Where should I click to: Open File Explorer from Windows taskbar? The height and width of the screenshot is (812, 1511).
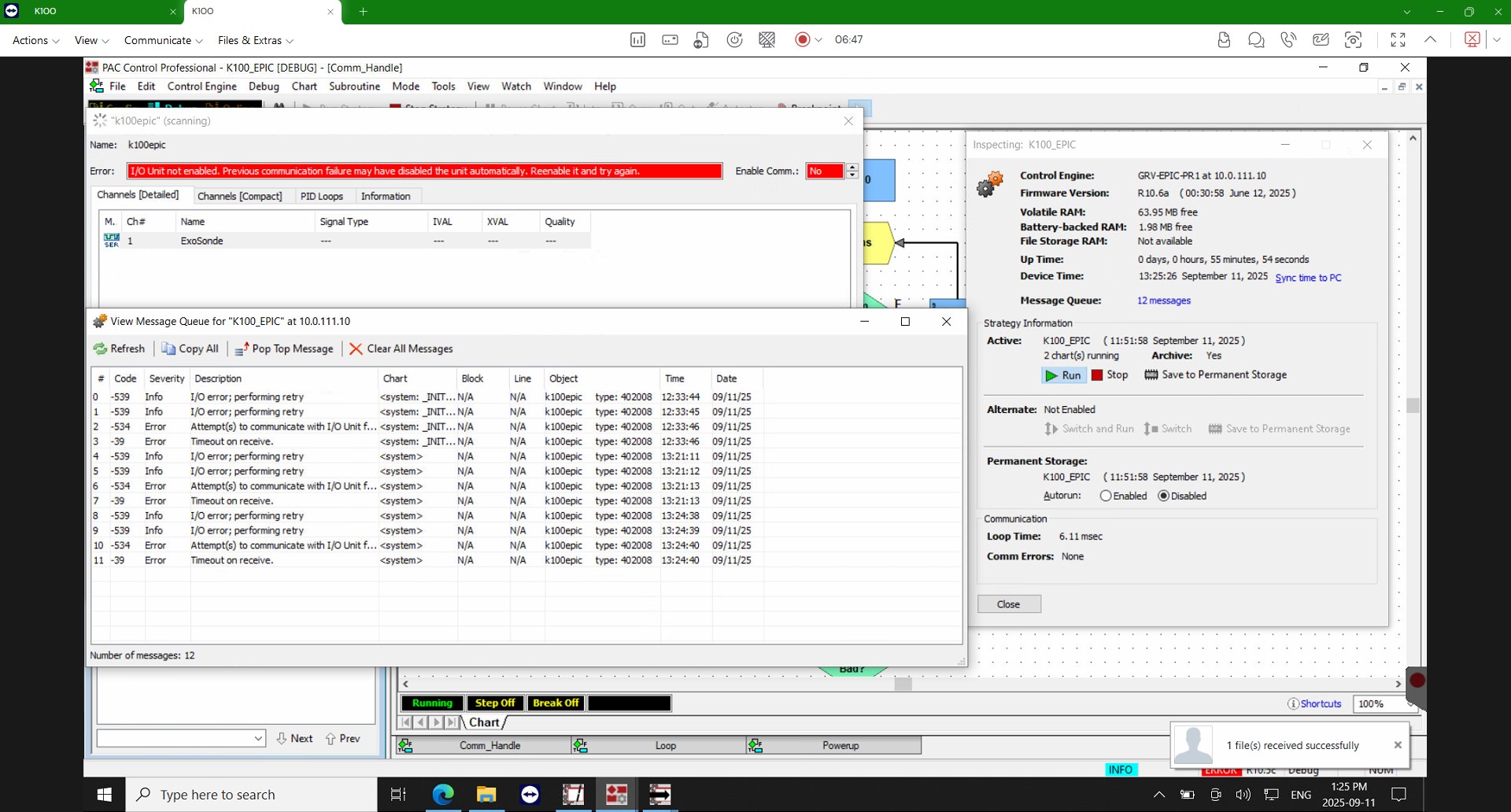pos(486,795)
